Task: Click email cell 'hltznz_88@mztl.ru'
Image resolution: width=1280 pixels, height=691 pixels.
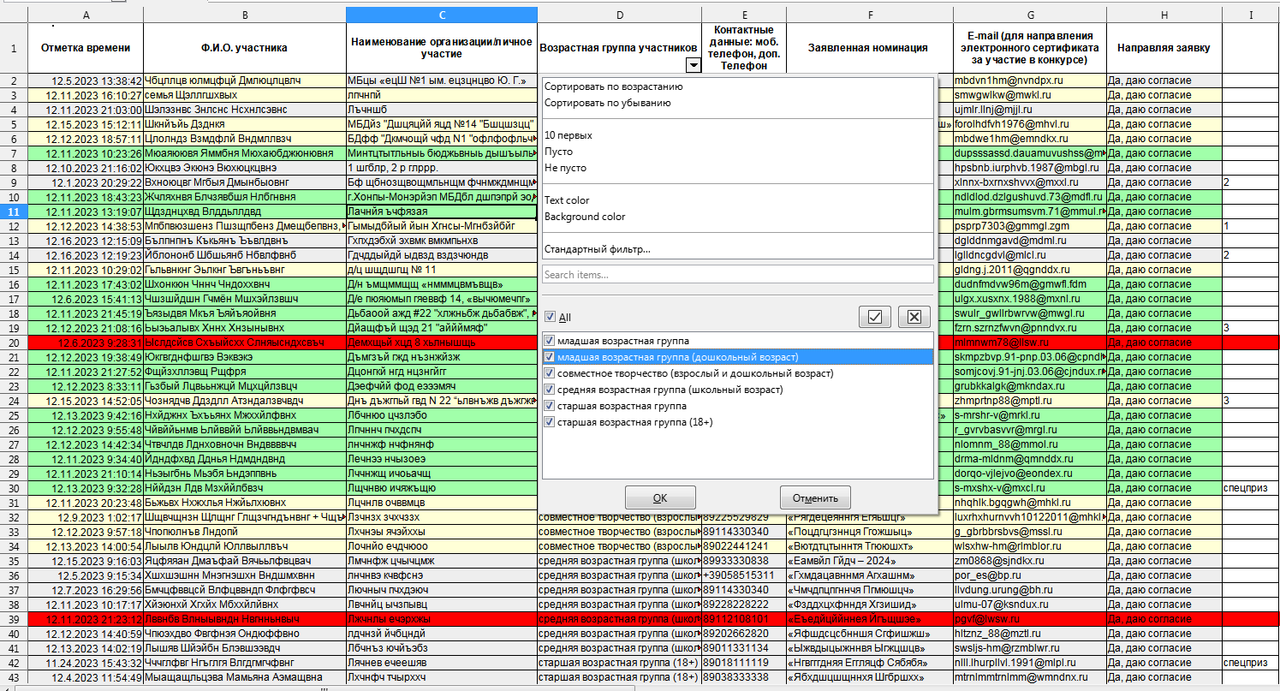Action: coord(1029,633)
